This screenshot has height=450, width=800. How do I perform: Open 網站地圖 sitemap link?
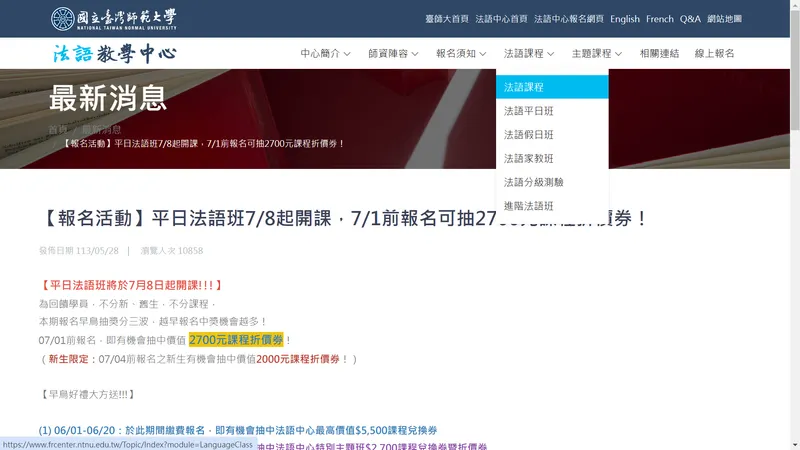[724, 19]
